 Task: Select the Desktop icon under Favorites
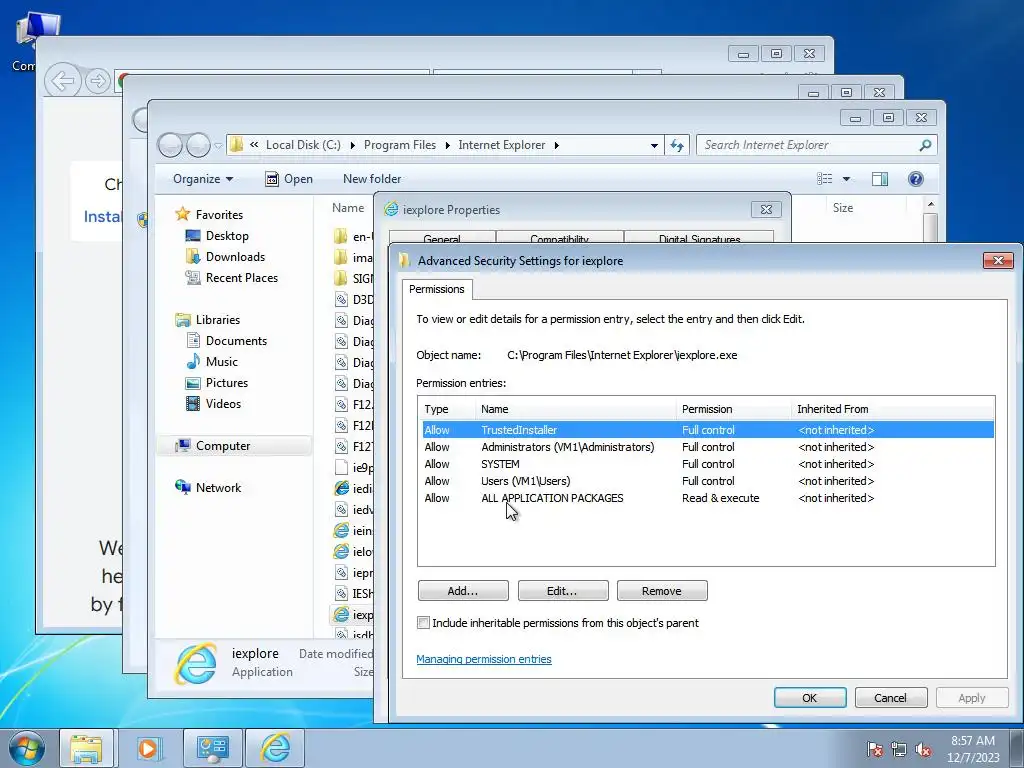(193, 236)
